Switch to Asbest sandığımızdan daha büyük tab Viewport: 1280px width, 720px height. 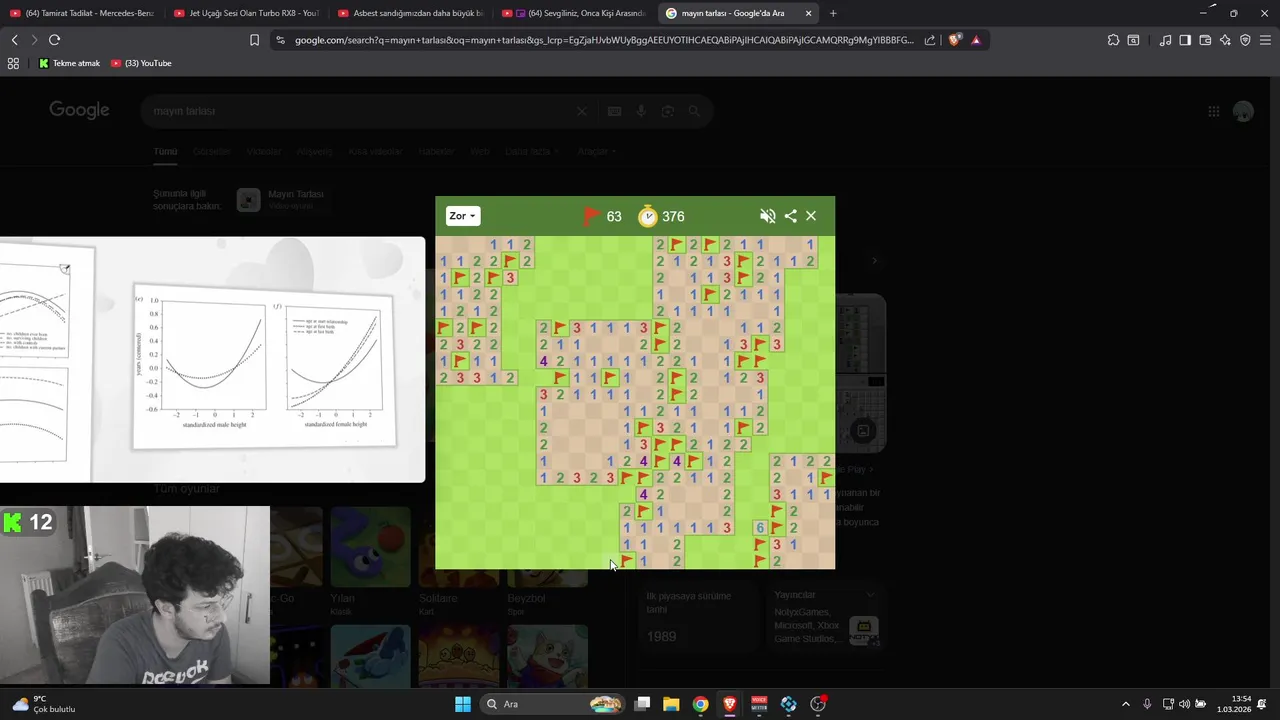[411, 13]
